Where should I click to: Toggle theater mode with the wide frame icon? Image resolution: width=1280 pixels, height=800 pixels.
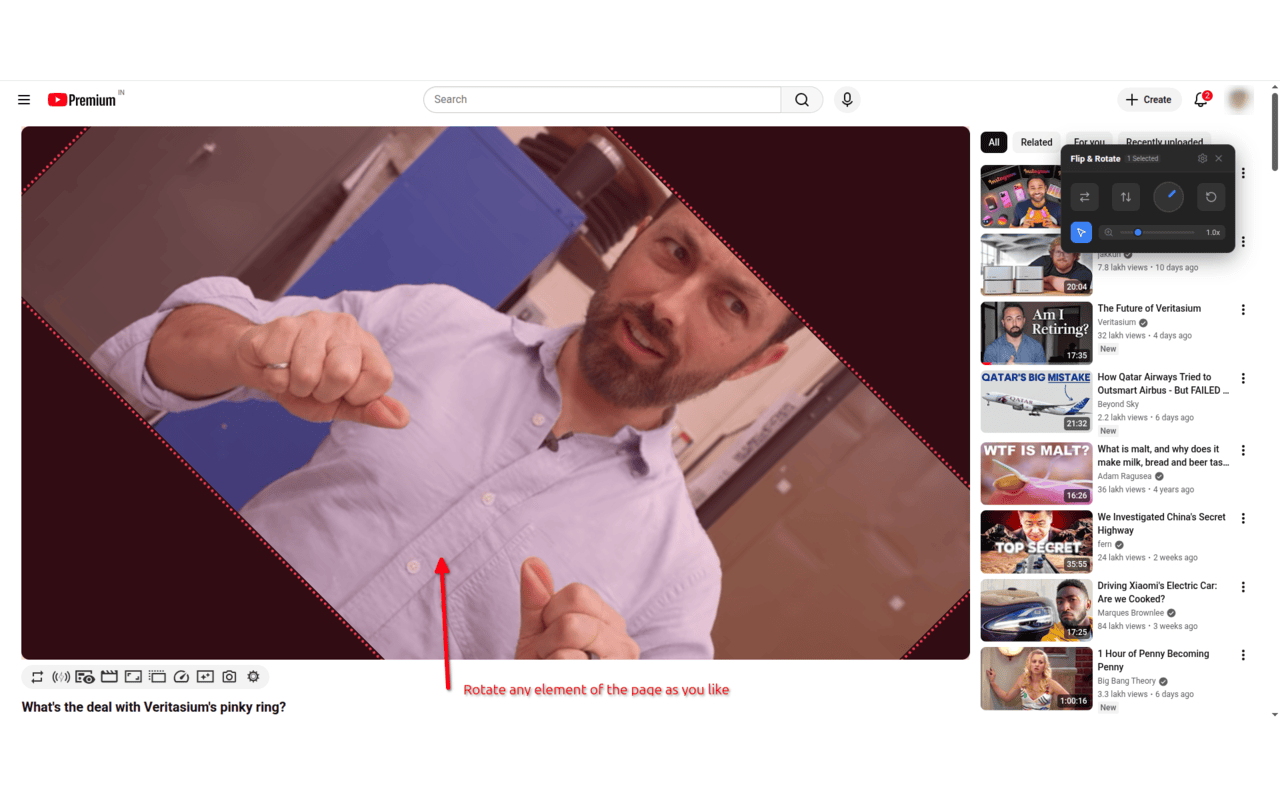133,677
